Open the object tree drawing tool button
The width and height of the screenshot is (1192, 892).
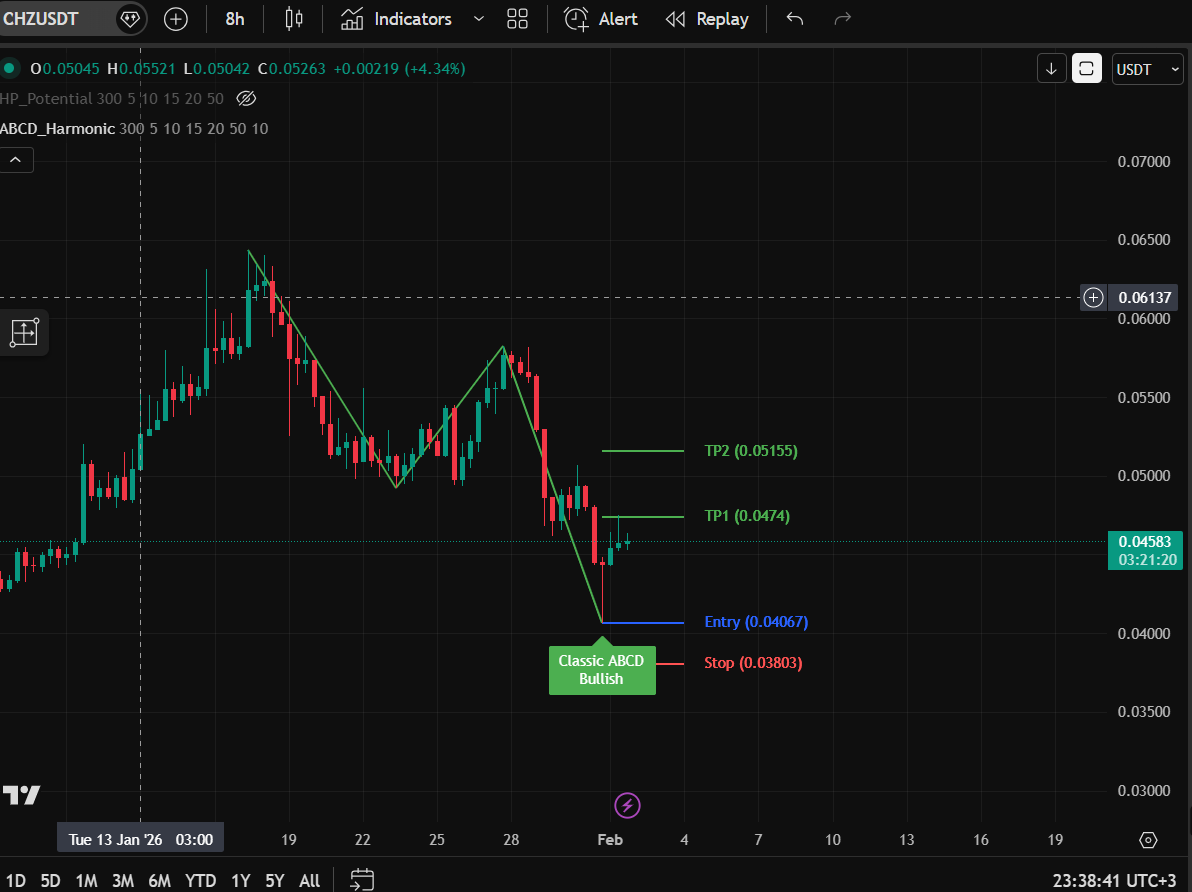[x=24, y=332]
